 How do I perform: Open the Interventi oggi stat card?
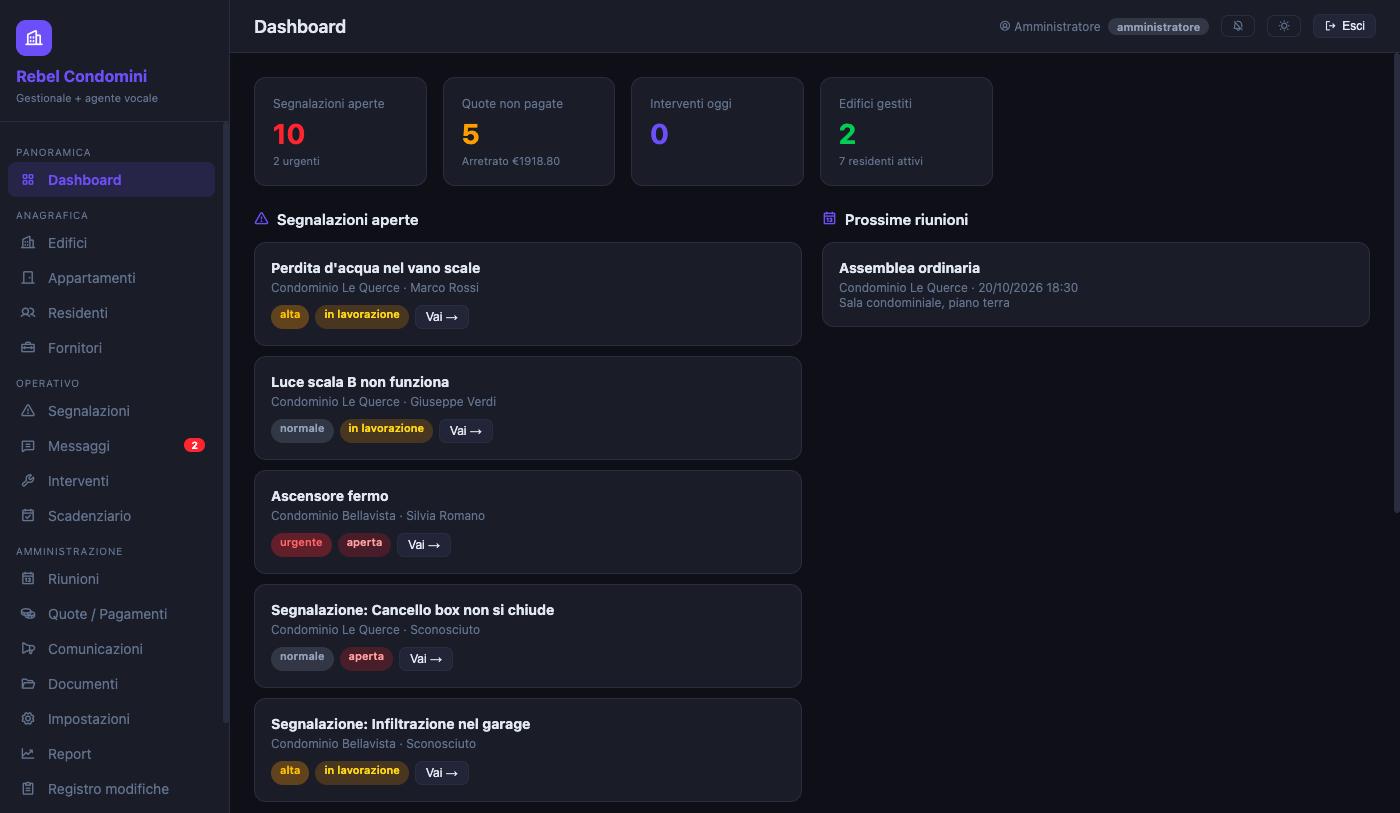[x=717, y=131]
